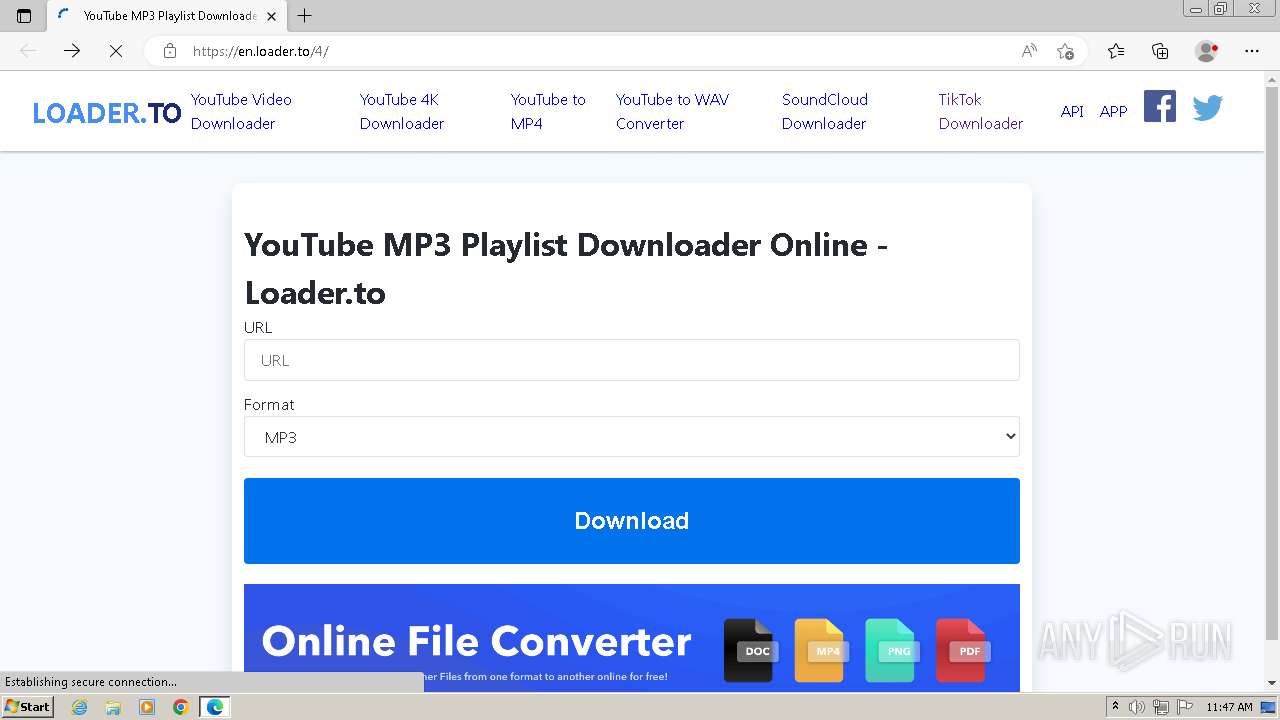Open Edge settings and more menu
This screenshot has width=1280, height=720.
(x=1252, y=51)
